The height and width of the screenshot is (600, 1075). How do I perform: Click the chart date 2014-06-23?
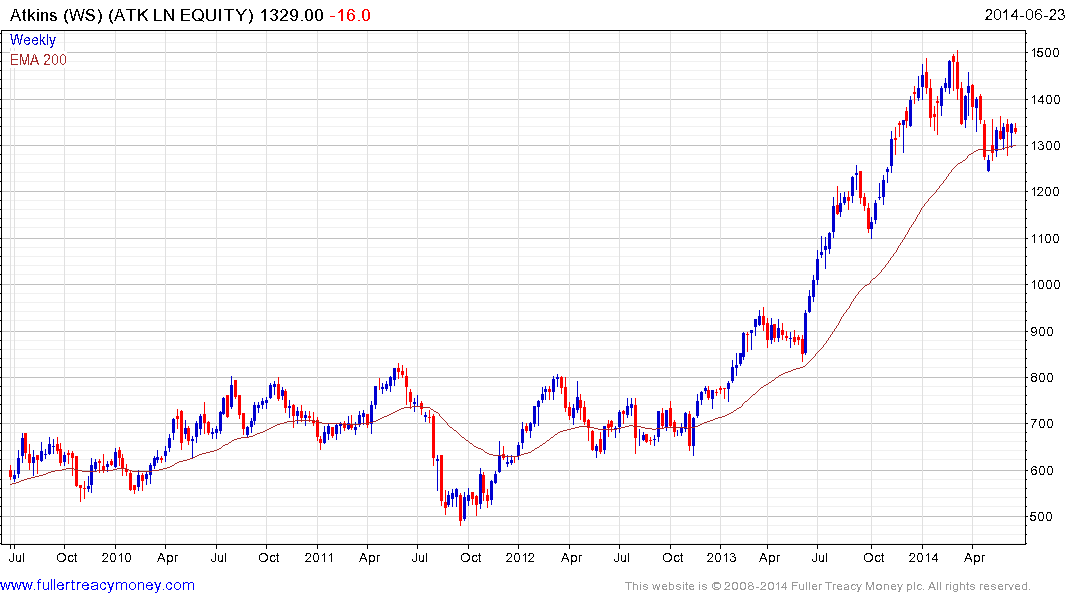(1024, 14)
